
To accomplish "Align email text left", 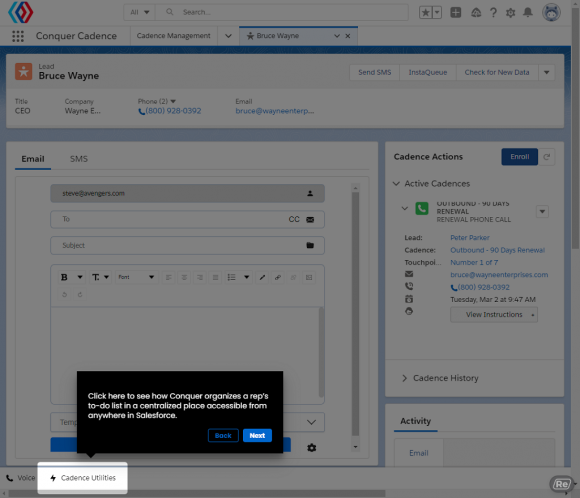I will point(168,277).
